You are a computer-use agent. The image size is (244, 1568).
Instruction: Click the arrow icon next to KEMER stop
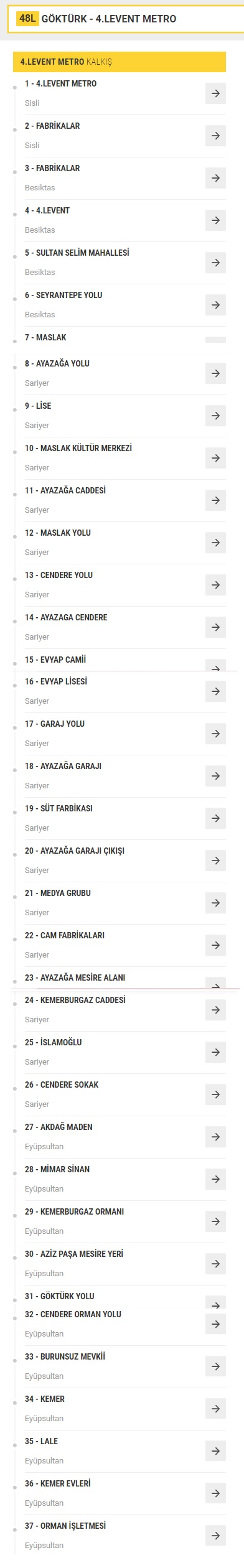(x=215, y=1409)
